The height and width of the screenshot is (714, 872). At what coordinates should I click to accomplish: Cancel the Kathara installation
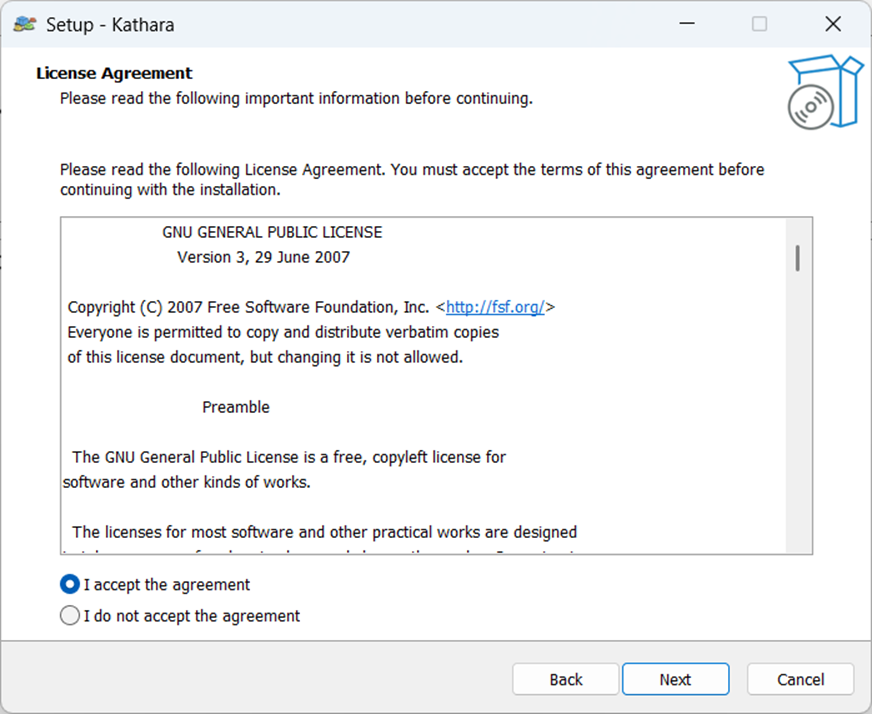click(800, 679)
